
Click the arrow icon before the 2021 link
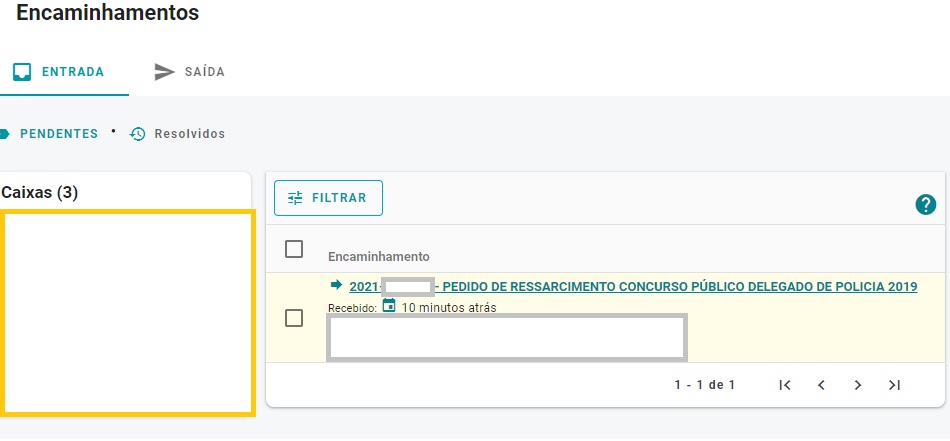click(336, 284)
